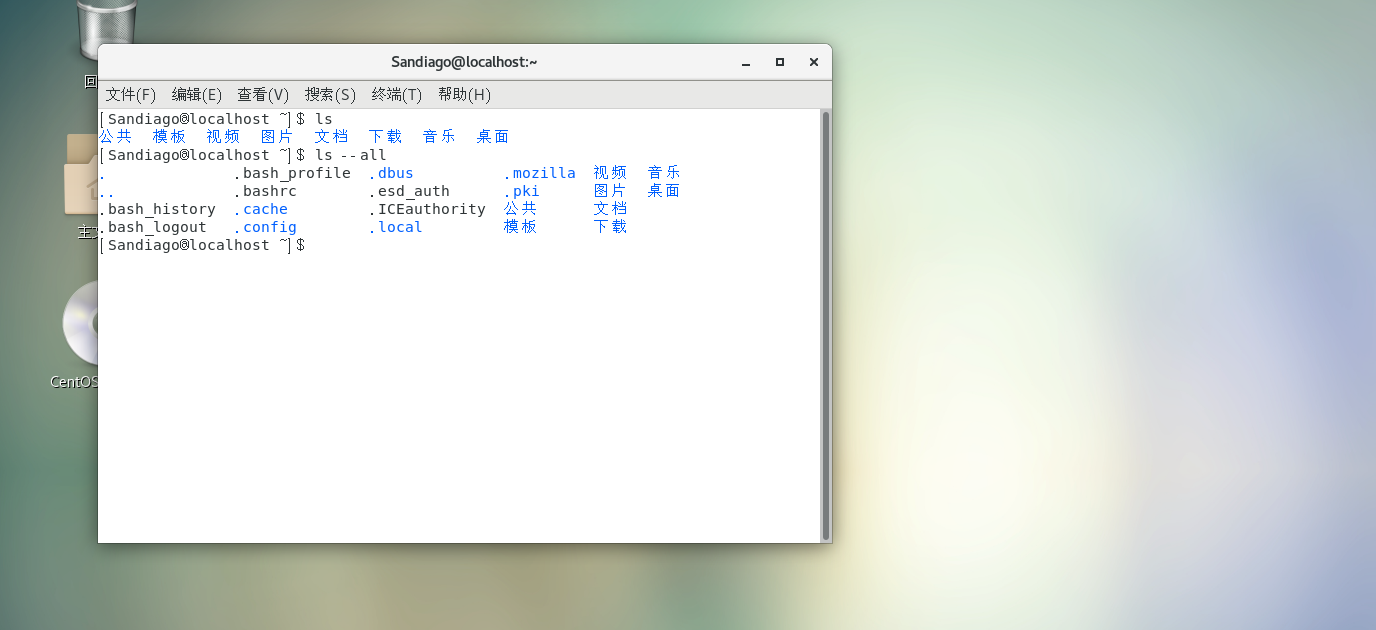Click the .dbus directory entry
The image size is (1376, 630).
click(391, 173)
